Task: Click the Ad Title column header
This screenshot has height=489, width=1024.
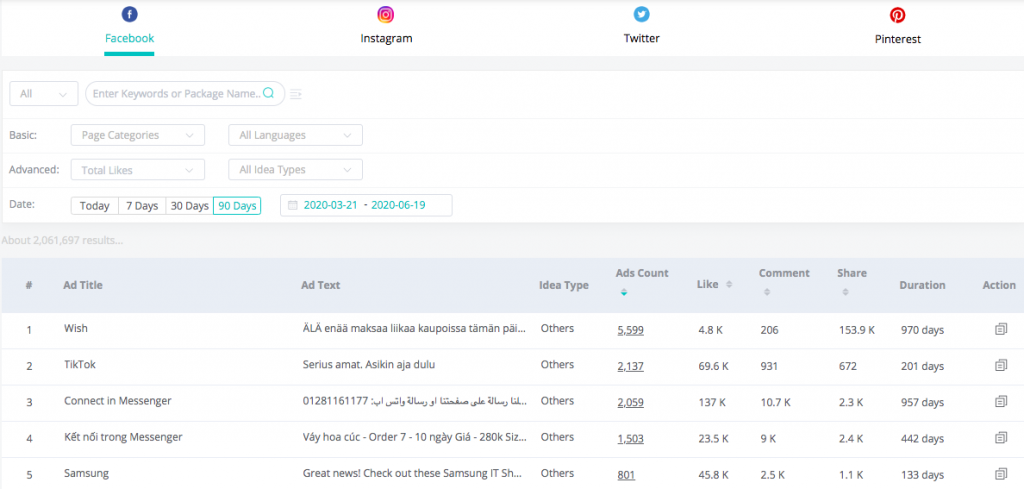Action: 83,285
